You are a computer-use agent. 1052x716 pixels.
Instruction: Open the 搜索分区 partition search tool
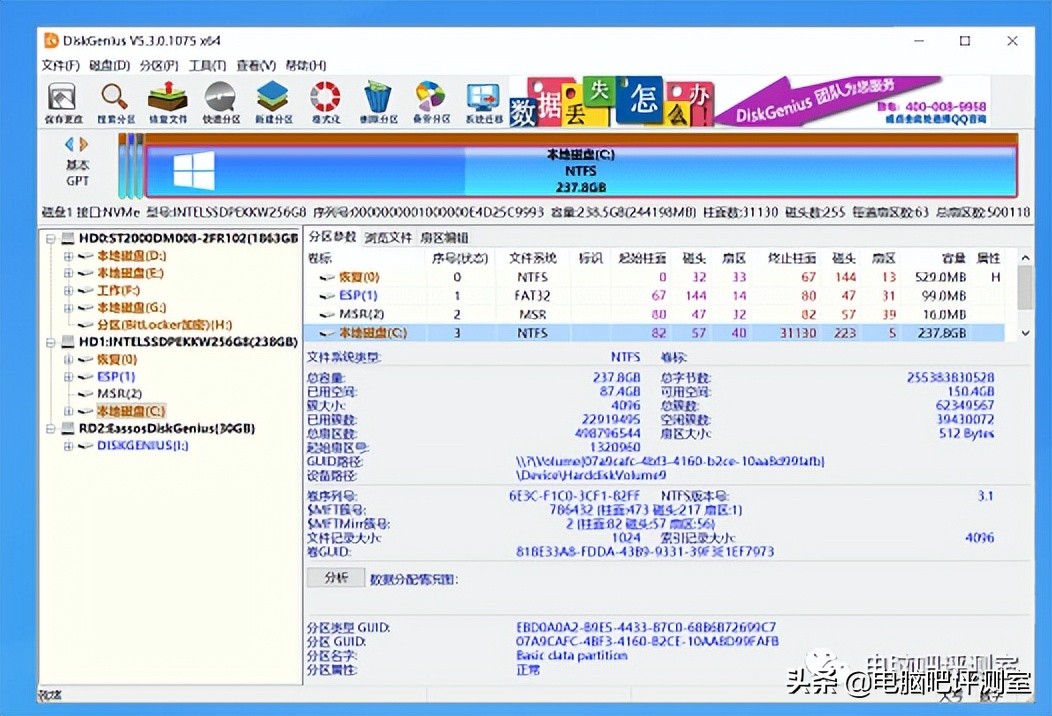tap(113, 100)
